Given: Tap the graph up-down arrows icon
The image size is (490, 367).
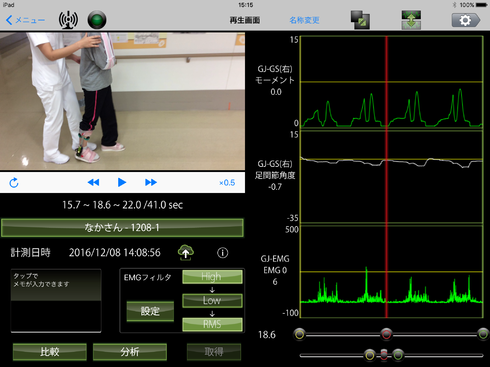Looking at the screenshot, I should click(411, 20).
